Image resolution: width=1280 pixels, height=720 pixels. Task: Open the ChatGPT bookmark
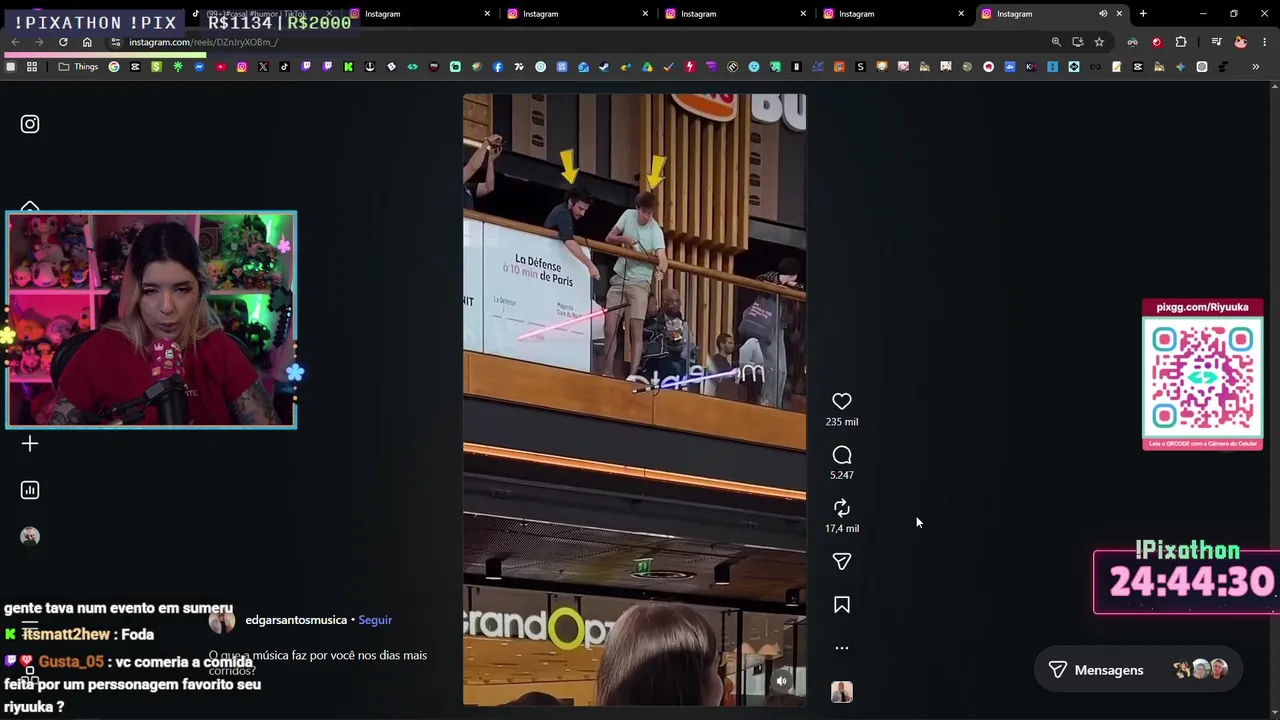(x=1202, y=67)
